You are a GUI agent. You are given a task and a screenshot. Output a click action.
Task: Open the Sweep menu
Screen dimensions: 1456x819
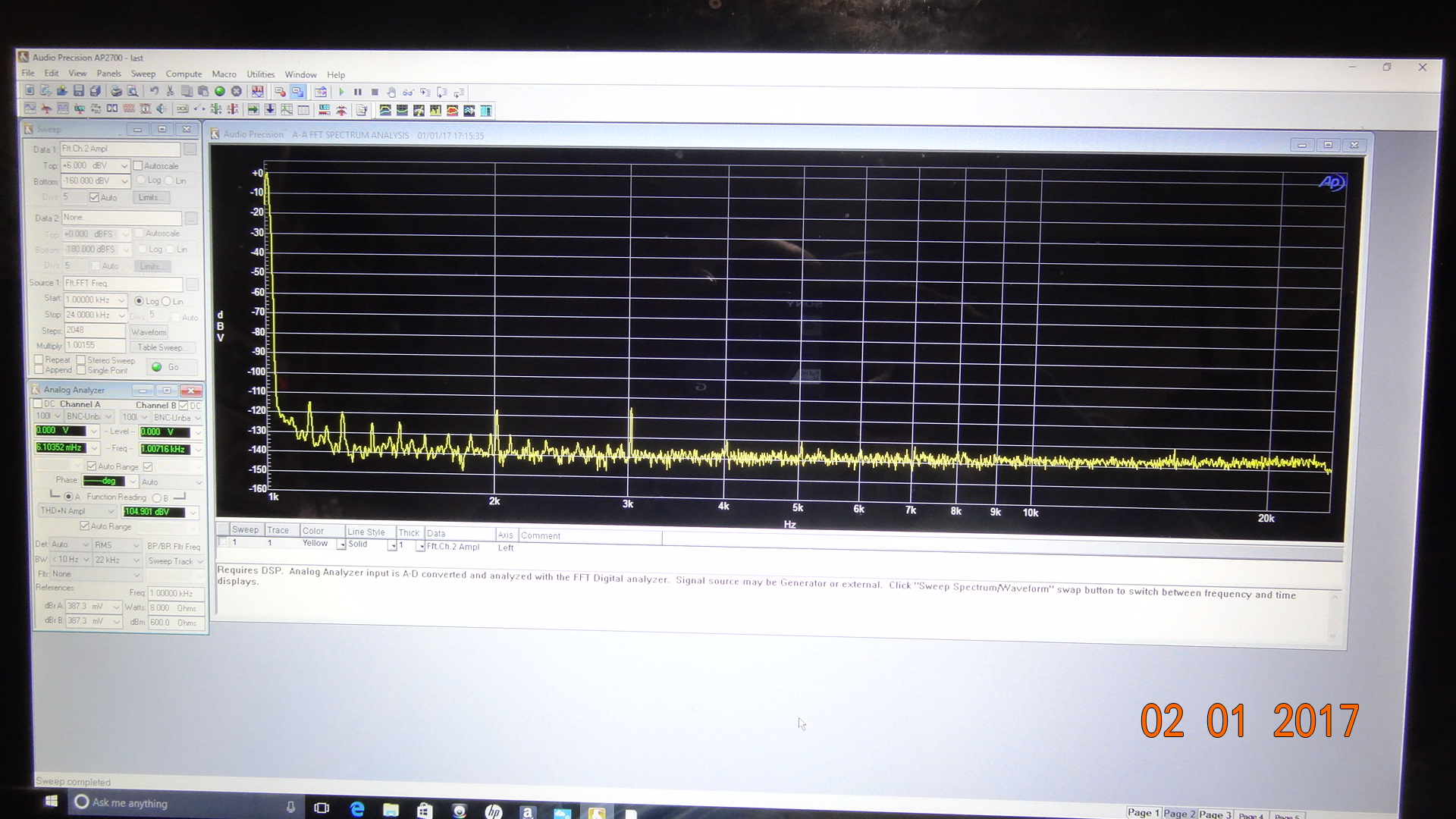pos(143,74)
